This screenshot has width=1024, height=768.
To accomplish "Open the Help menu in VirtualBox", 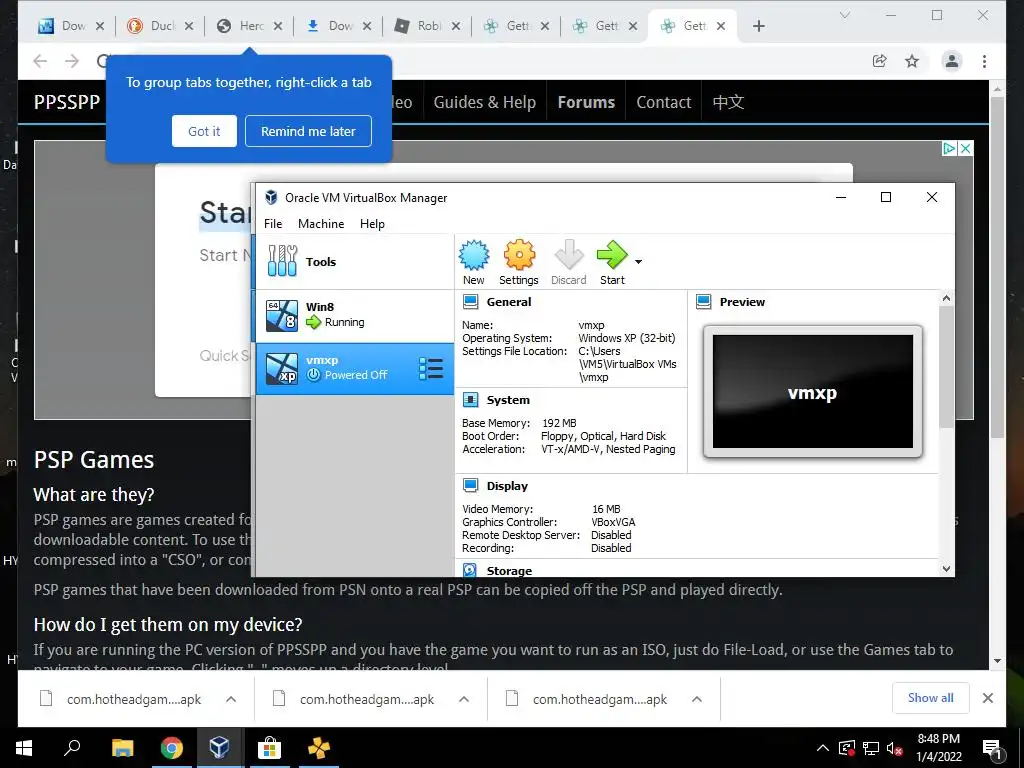I will pos(372,223).
